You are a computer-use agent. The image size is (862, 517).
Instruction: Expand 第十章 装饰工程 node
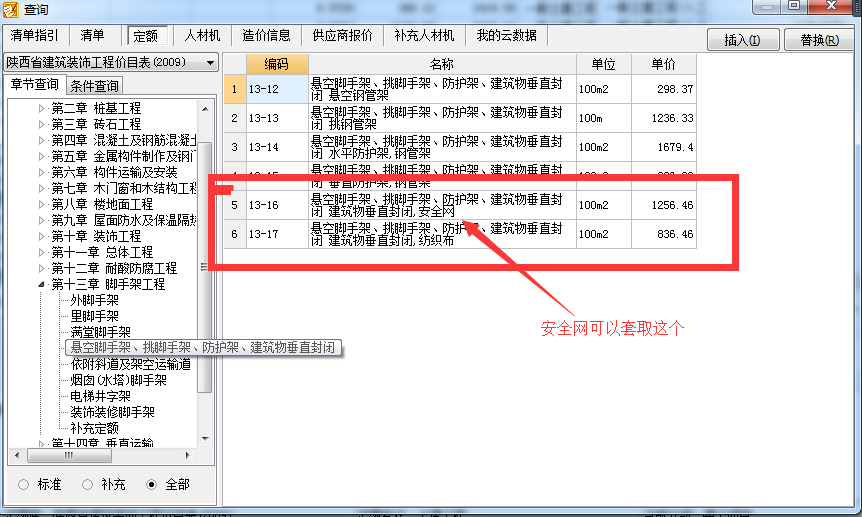[x=41, y=236]
